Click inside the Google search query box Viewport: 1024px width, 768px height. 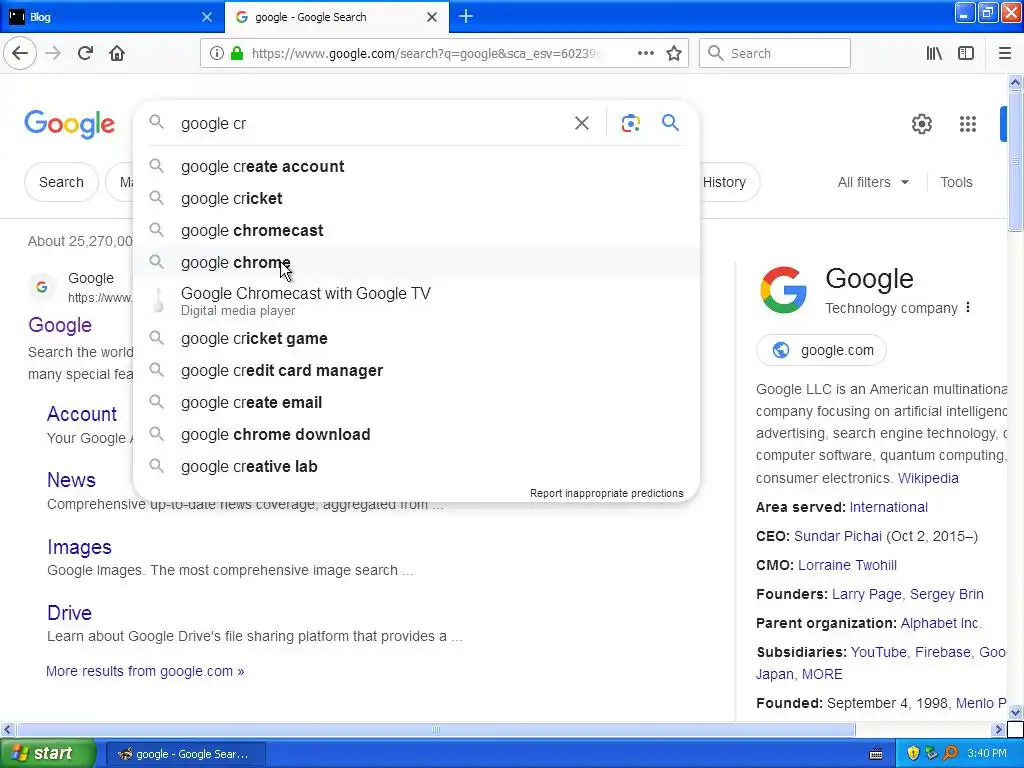[372, 123]
